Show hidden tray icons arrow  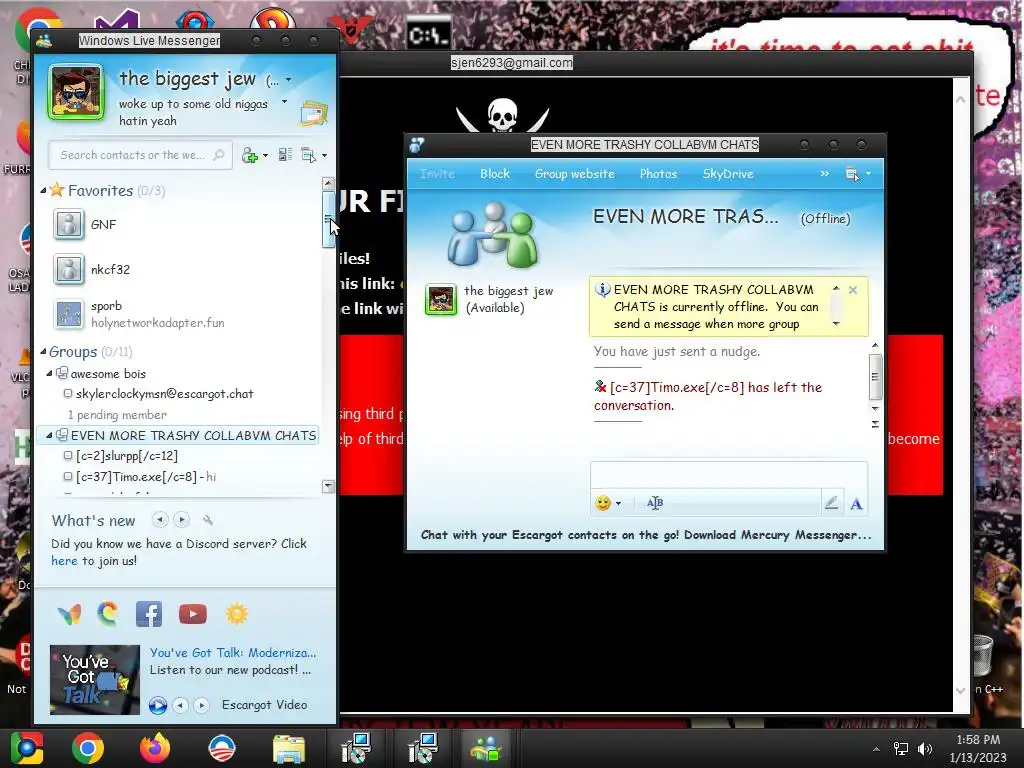[876, 749]
